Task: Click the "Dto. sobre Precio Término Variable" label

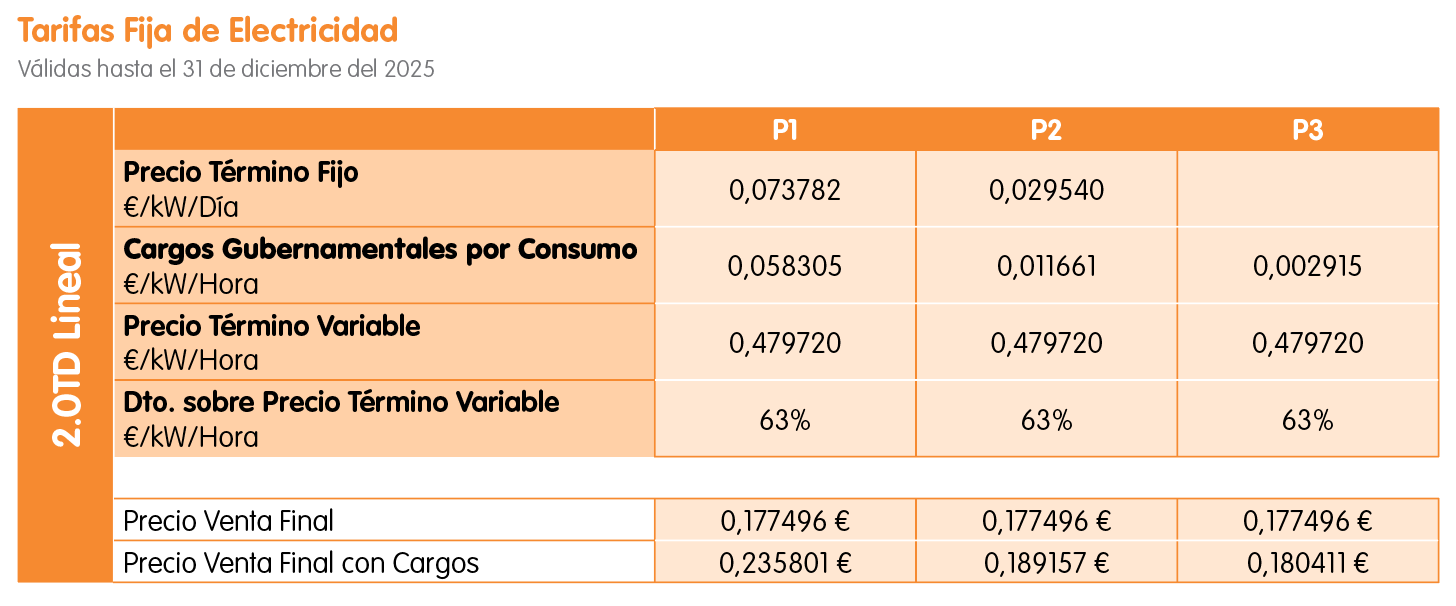Action: tap(341, 403)
